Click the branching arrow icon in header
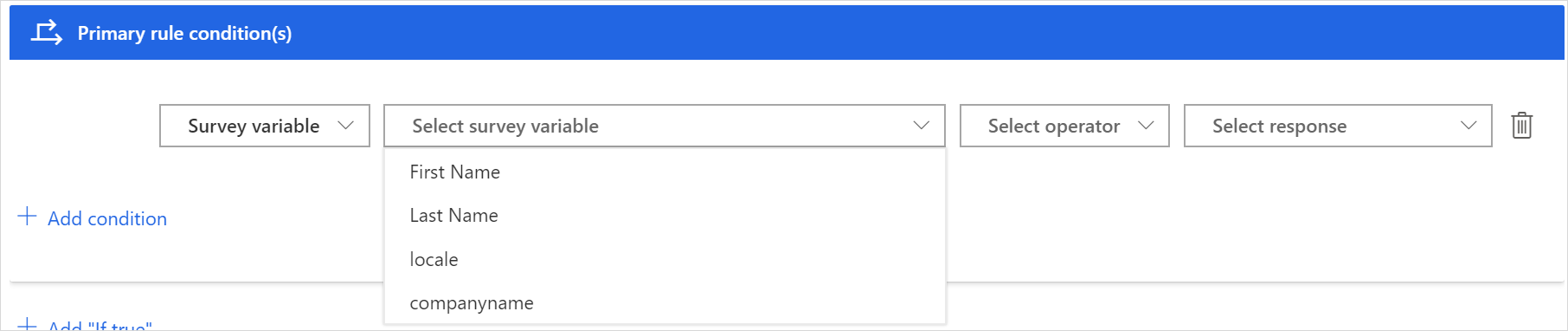 tap(47, 33)
